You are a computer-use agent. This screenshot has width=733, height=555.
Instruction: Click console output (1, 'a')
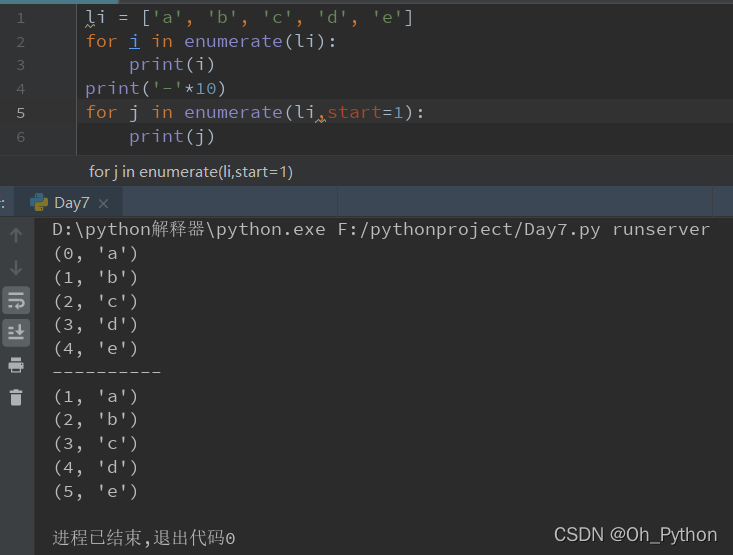pos(95,396)
